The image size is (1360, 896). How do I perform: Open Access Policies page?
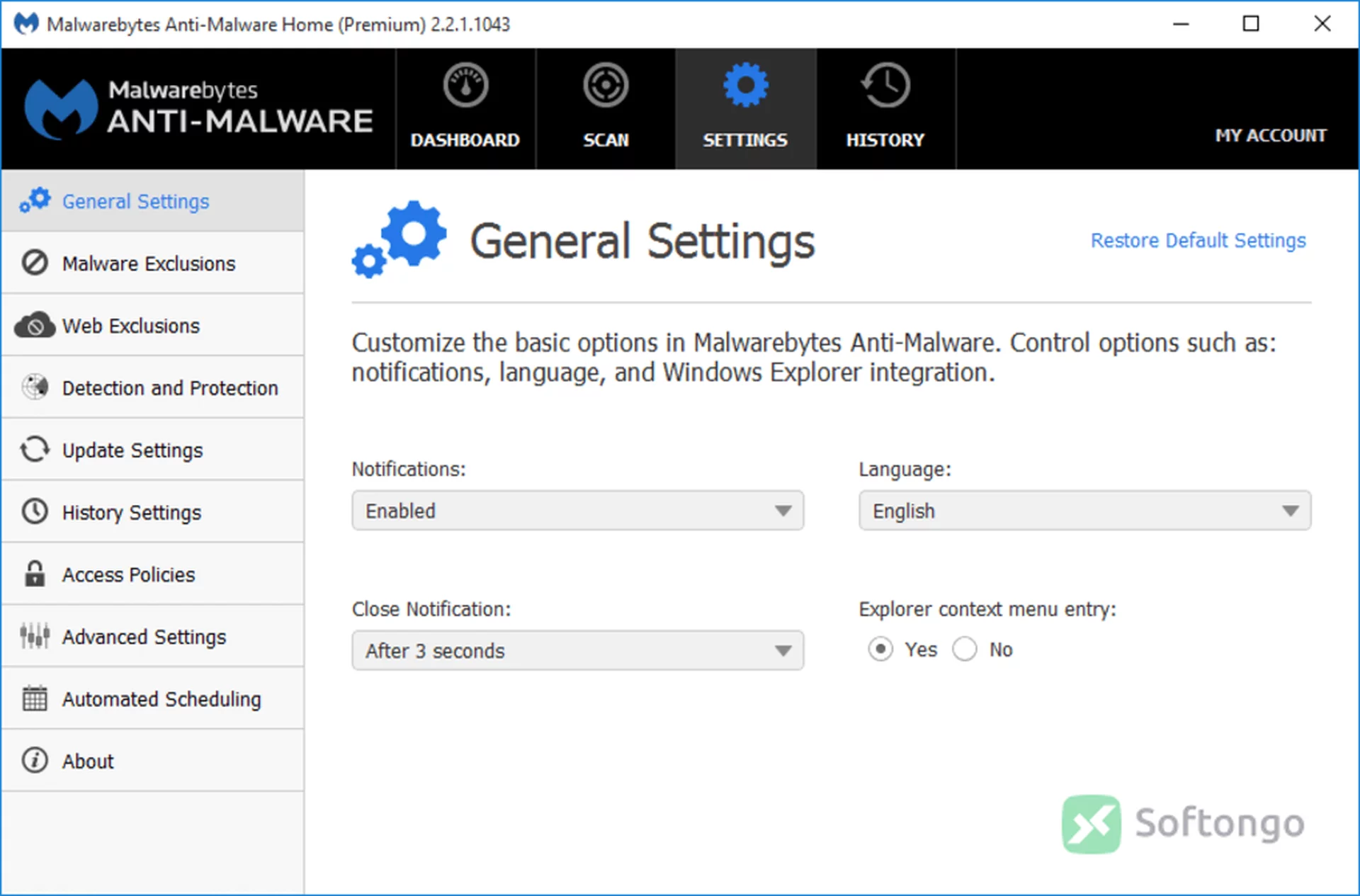pyautogui.click(x=128, y=574)
